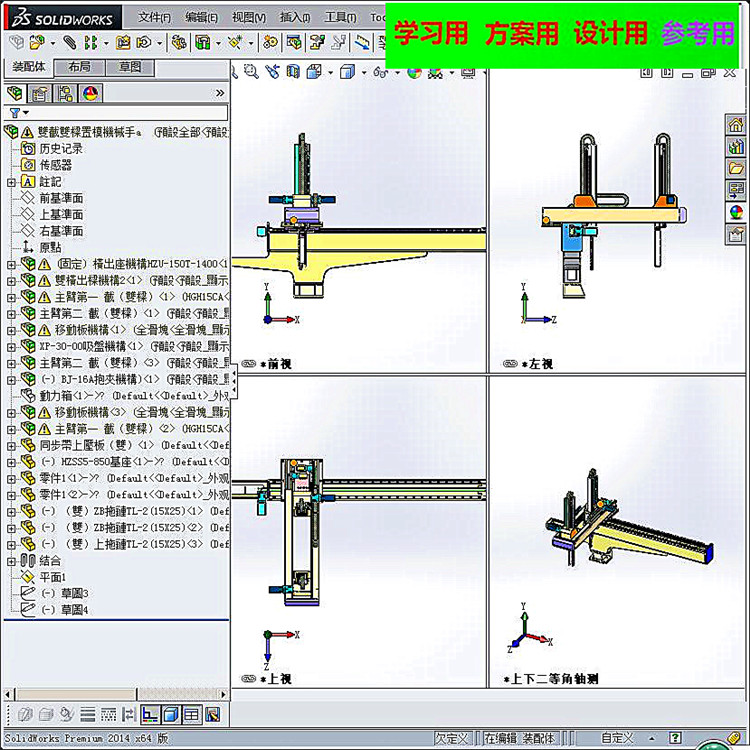Viewport: 750px width, 750px height.
Task: Open the filter funnel dropdown in feature tree
Action: click(19, 113)
